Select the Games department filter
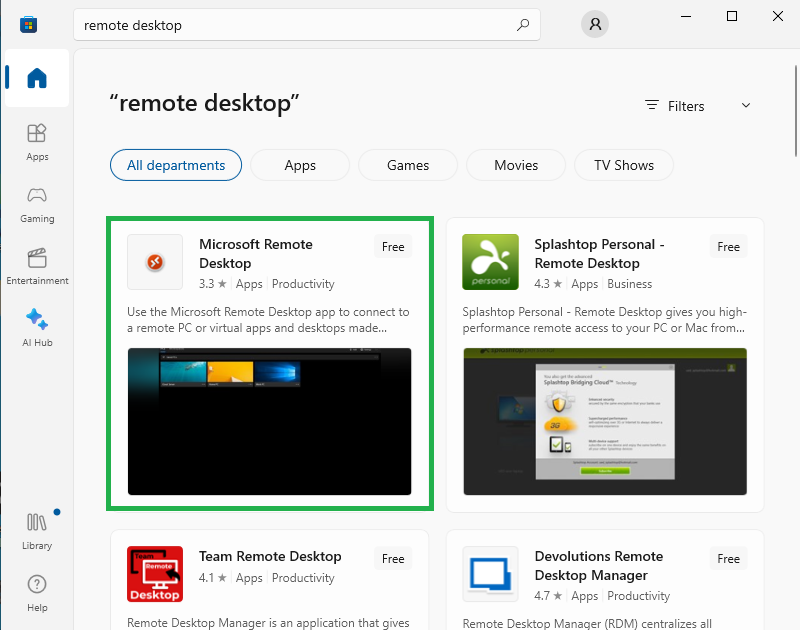800x630 pixels. click(408, 165)
